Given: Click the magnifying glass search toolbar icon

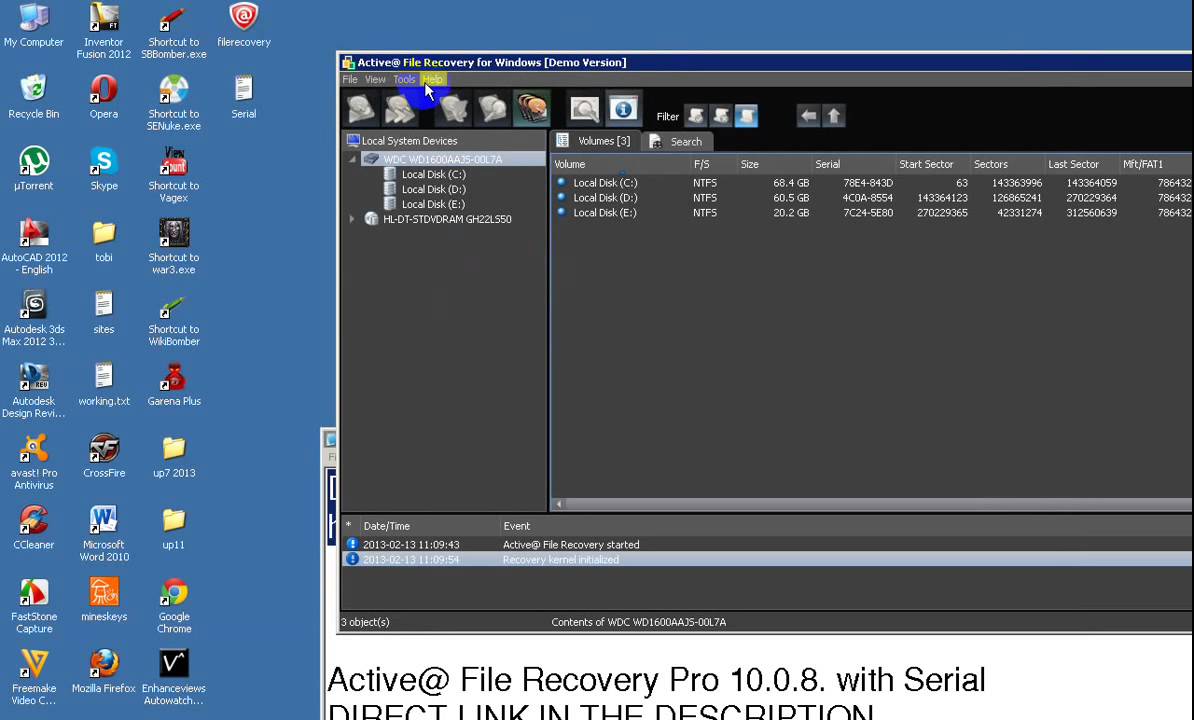Looking at the screenshot, I should [x=584, y=110].
